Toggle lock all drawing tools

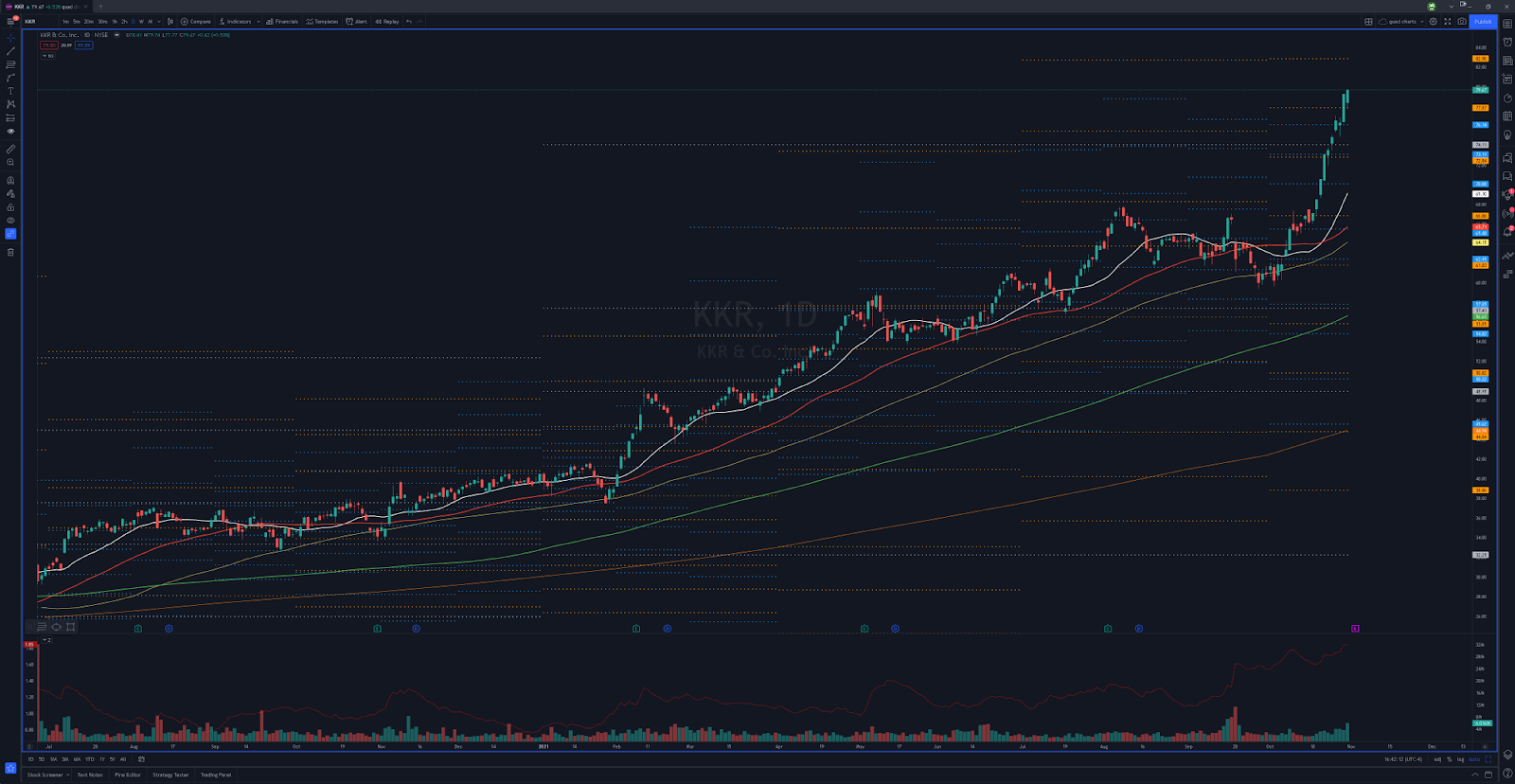pos(10,206)
